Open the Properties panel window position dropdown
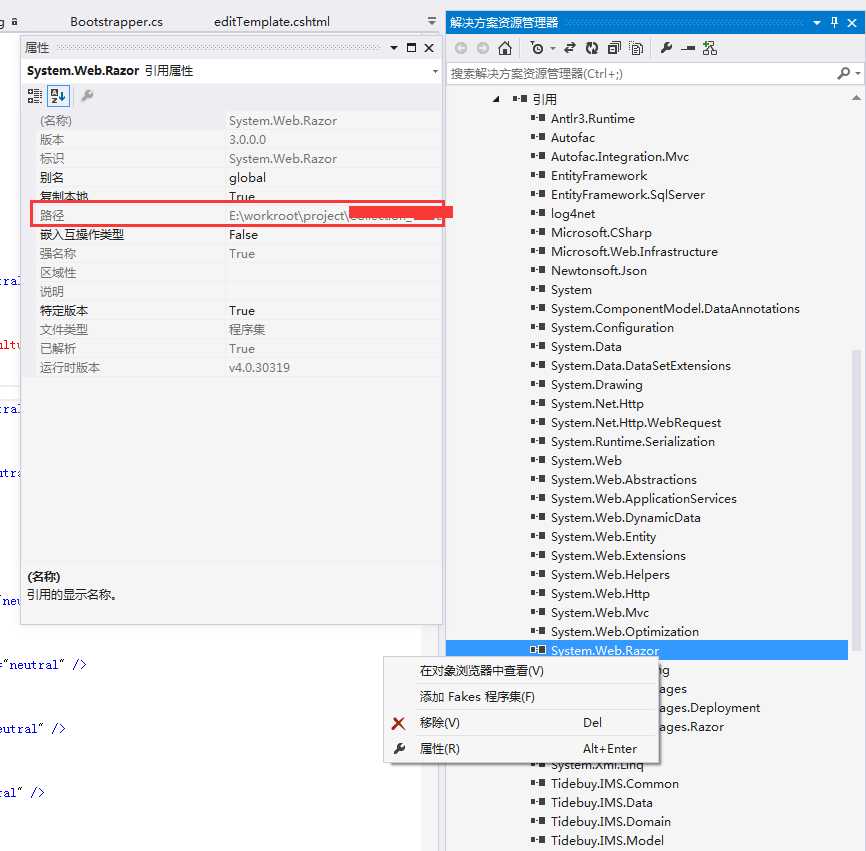The image size is (866, 851). (394, 48)
